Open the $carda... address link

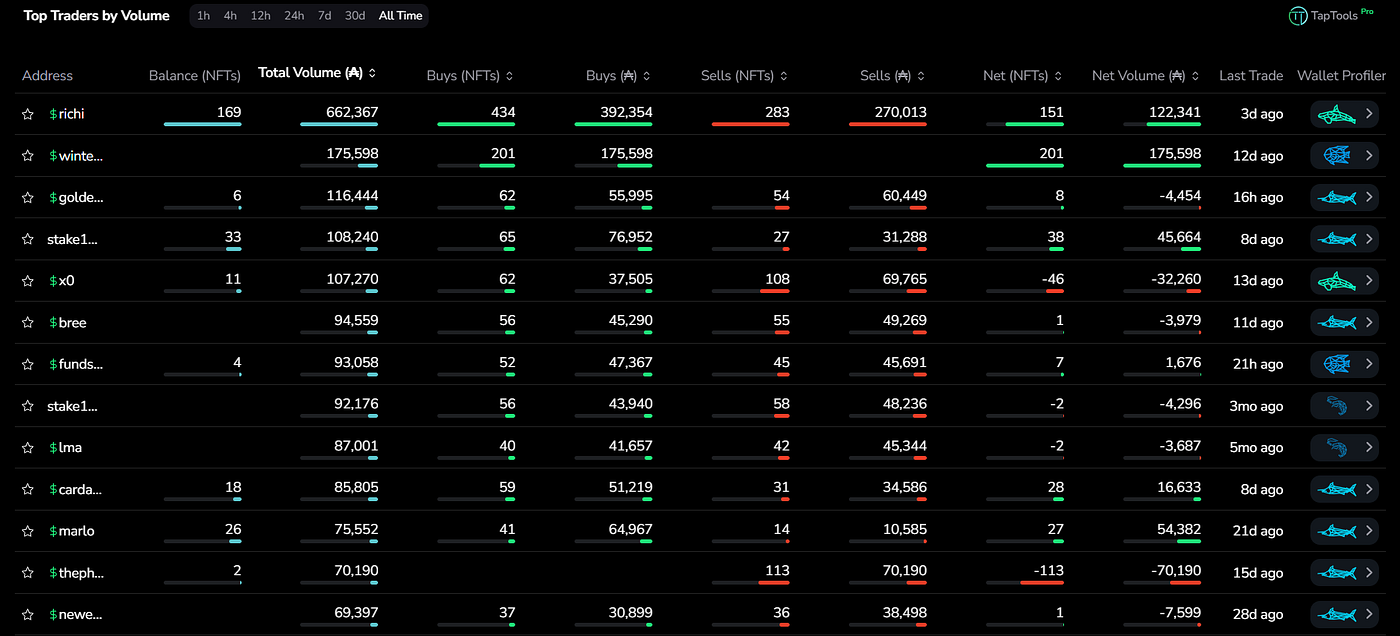(76, 490)
